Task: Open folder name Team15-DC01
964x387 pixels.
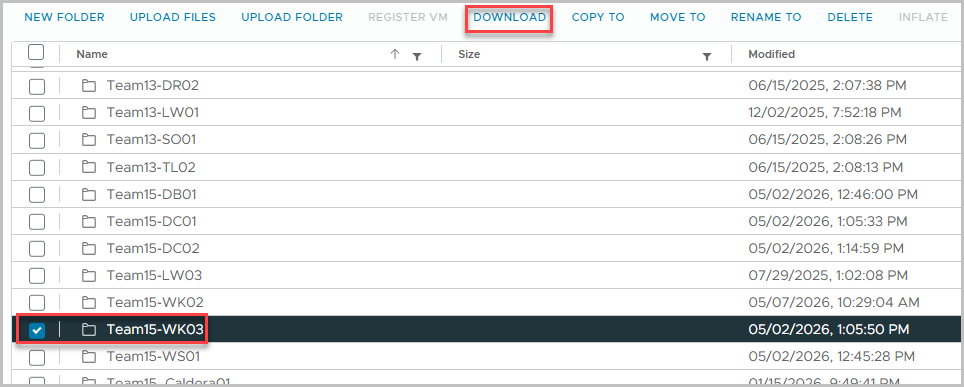Action: [x=151, y=221]
